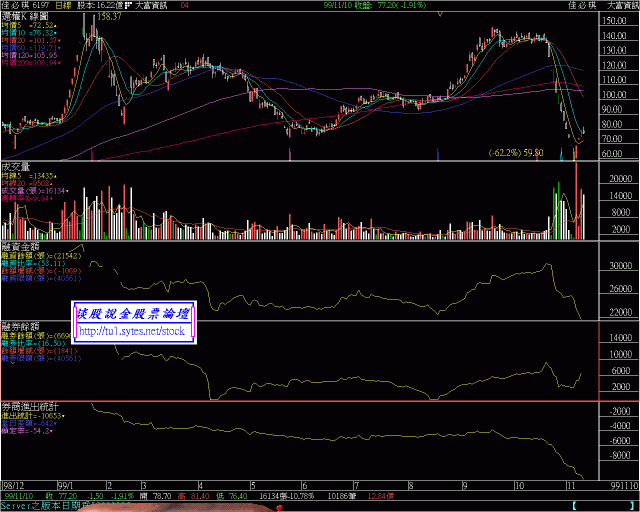Click the 融資限額(張)=(40561) reading
The width and height of the screenshot is (640, 512).
pyautogui.click(x=41, y=278)
